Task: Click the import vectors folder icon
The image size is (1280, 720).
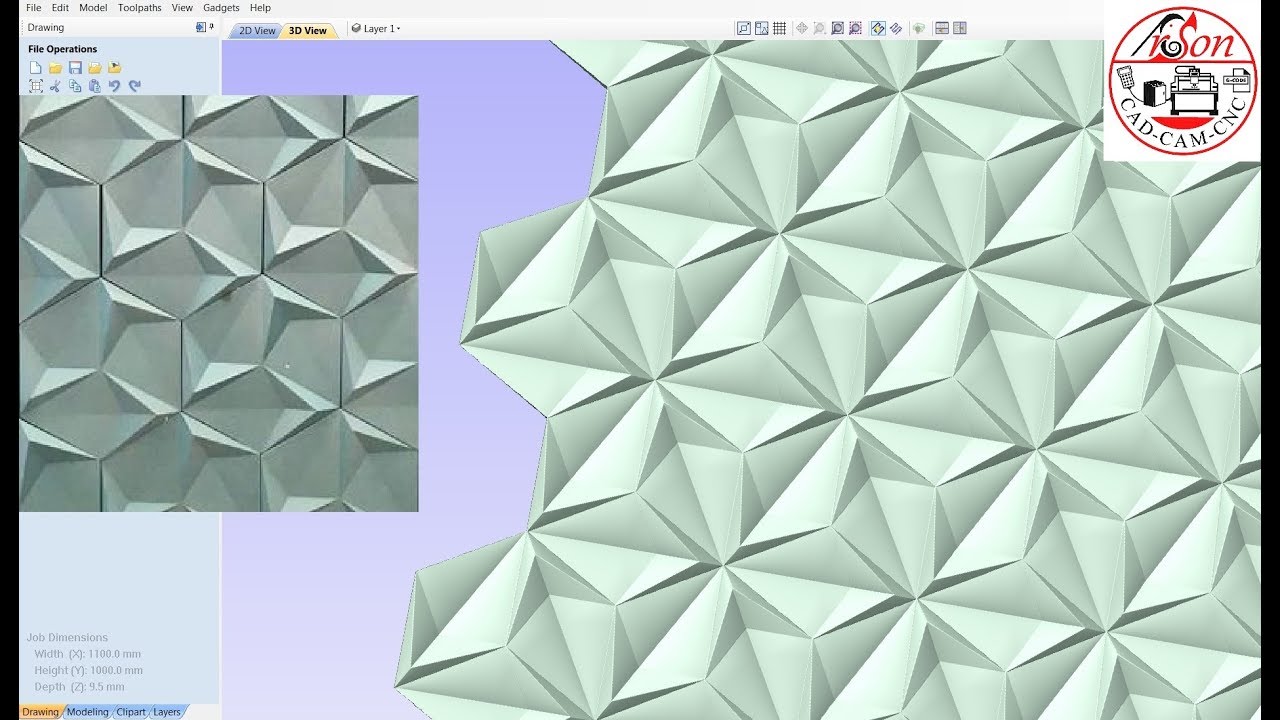Action: coord(95,67)
